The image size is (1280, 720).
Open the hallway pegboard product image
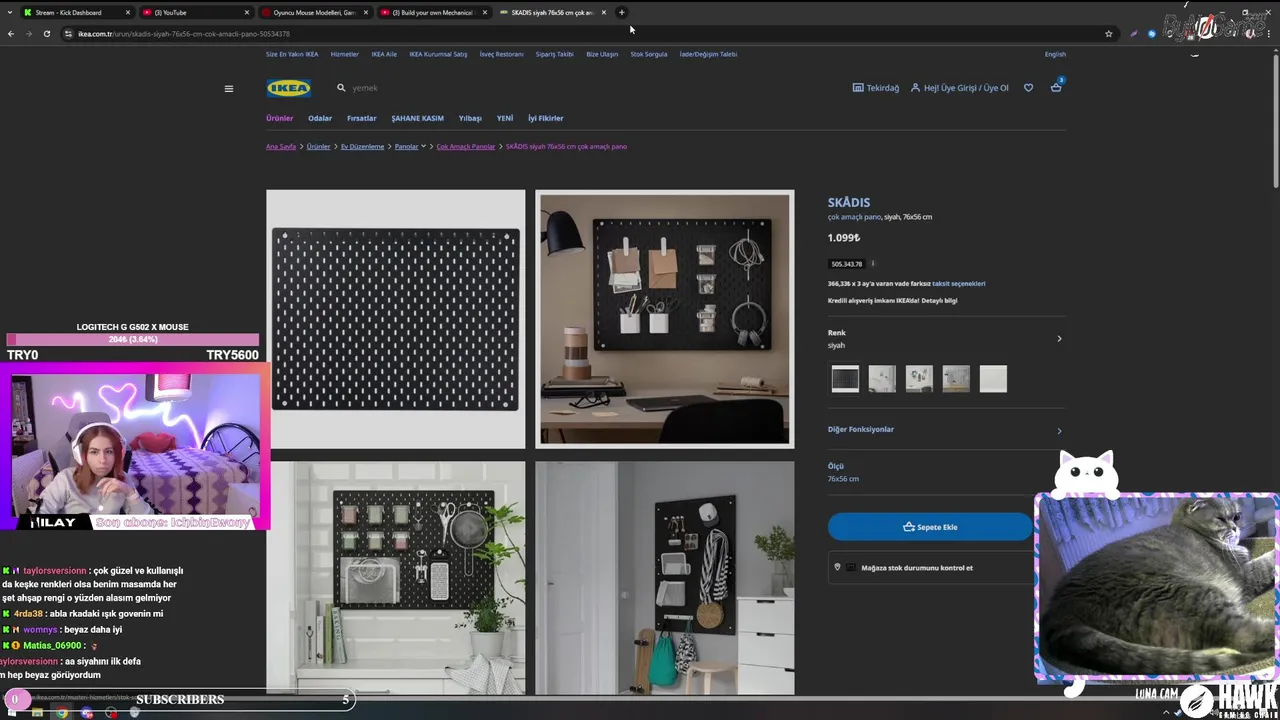coord(665,578)
